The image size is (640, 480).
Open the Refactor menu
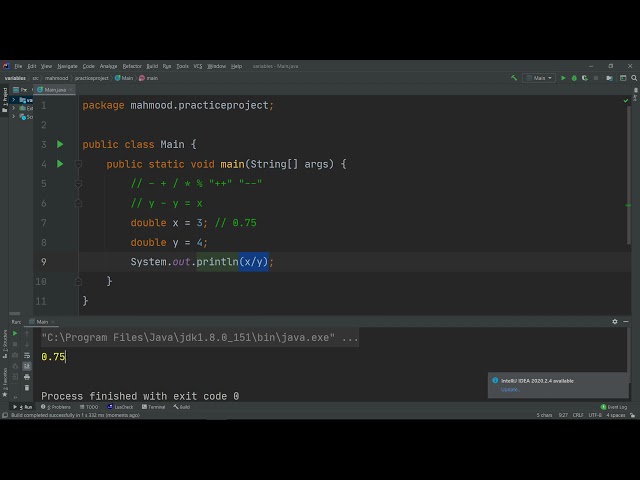click(132, 66)
